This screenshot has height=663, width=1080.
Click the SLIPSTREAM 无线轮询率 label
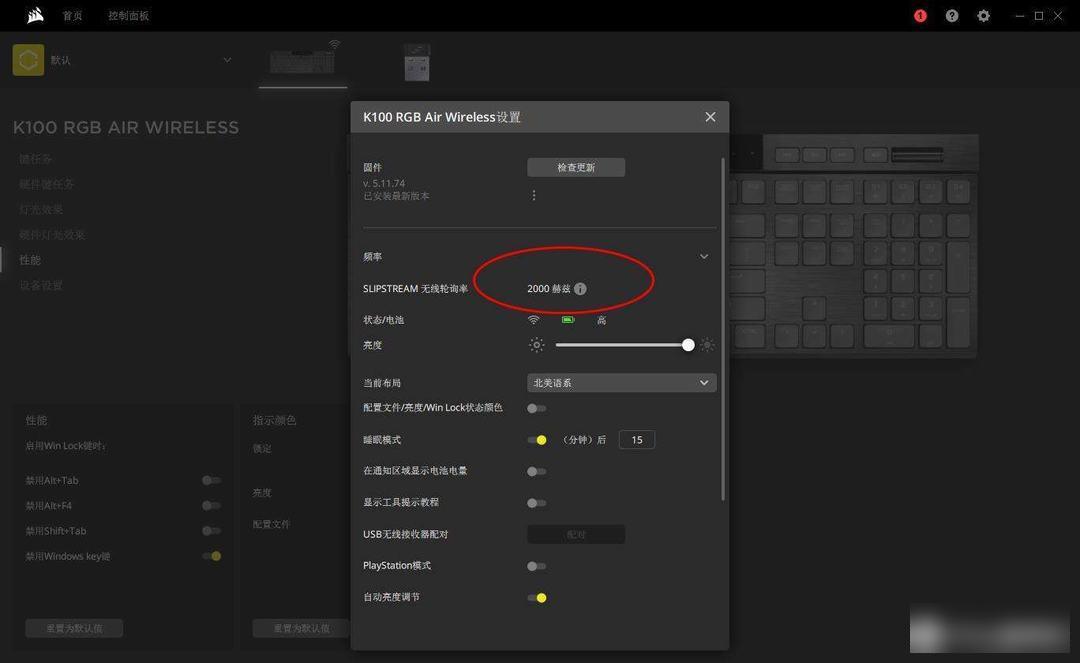pos(415,288)
